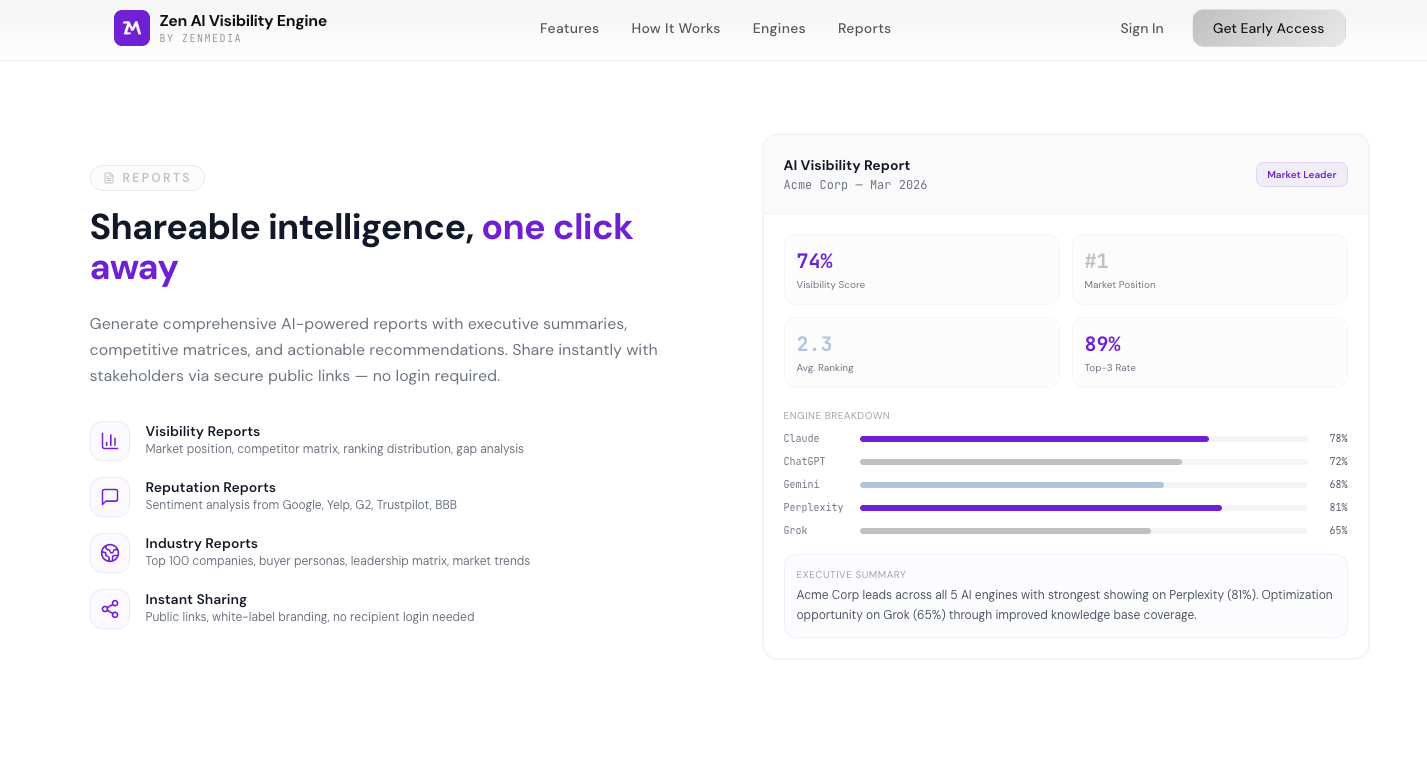
Task: Click the Executive Summary box
Action: pyautogui.click(x=1066, y=596)
